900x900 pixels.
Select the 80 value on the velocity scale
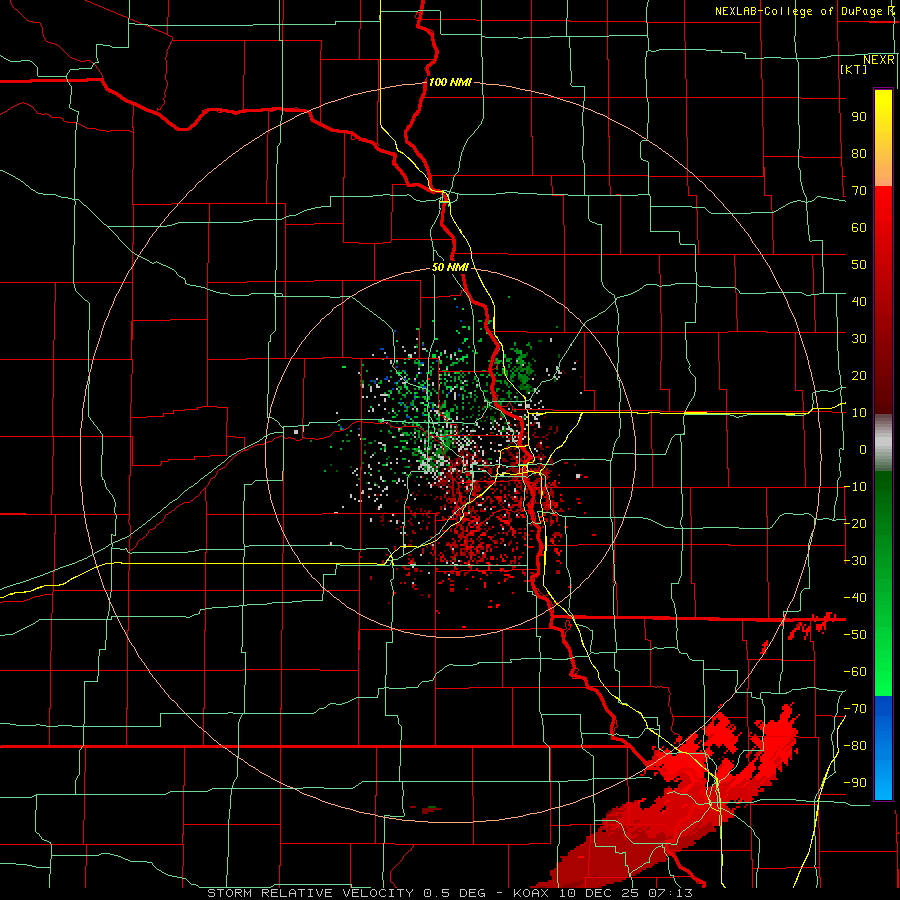click(x=859, y=153)
